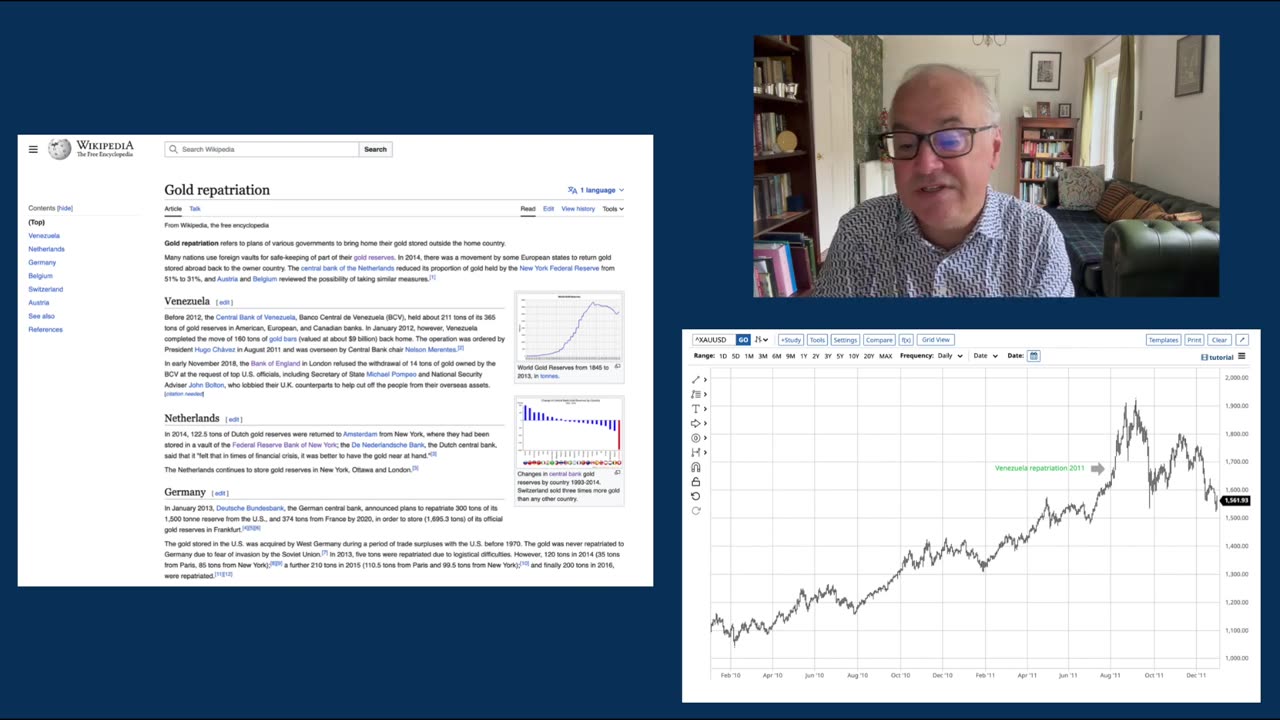
Task: Jump to Switzerland in Contents
Action: 45,289
